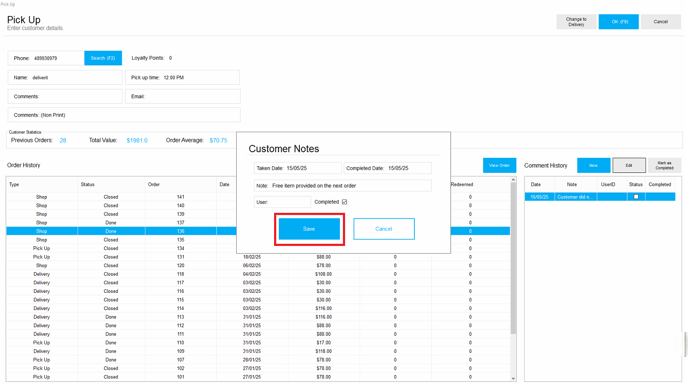Select order 135 row
Image resolution: width=688 pixels, height=387 pixels.
[x=258, y=240]
